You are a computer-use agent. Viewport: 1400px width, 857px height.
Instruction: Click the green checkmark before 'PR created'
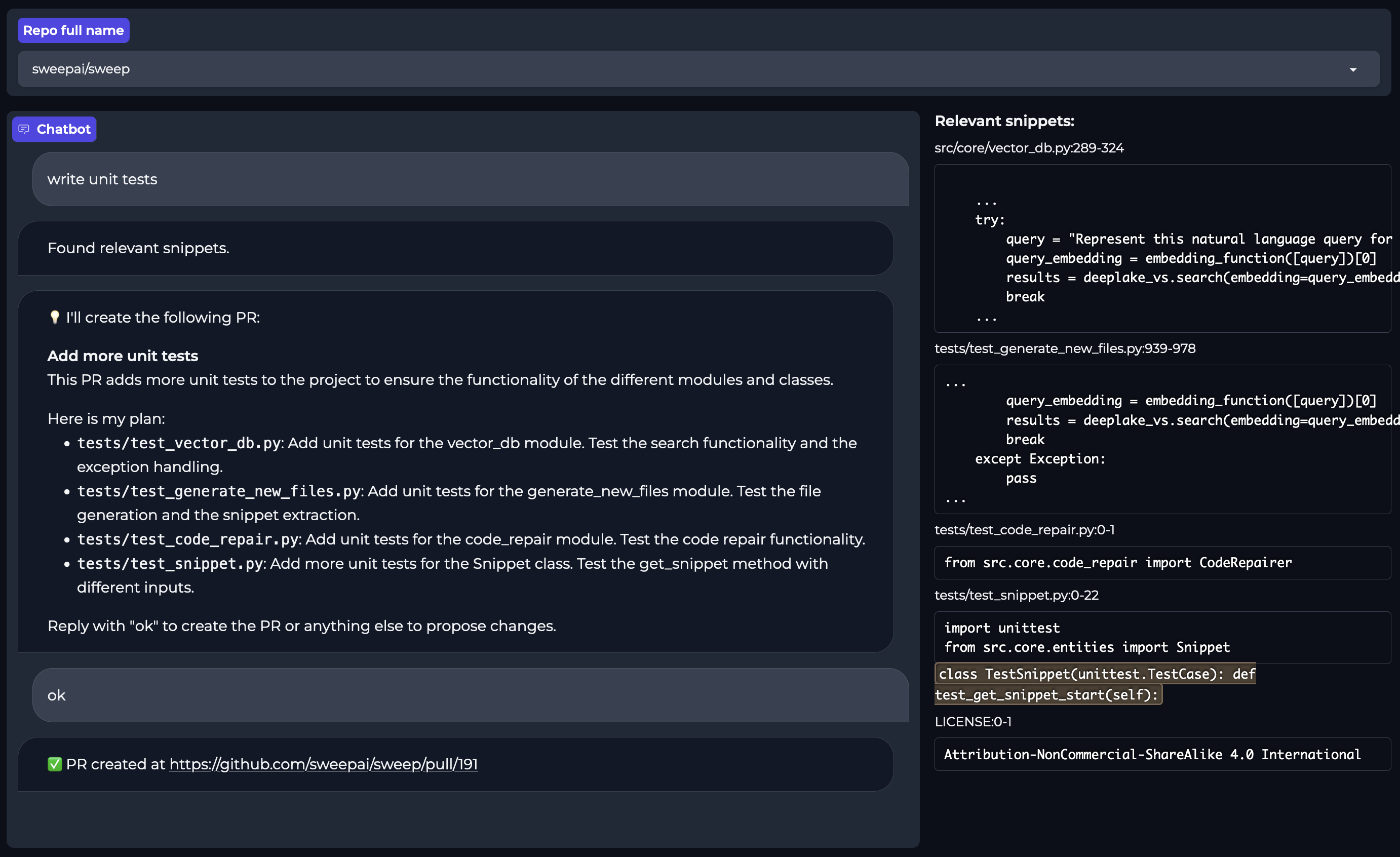(x=55, y=764)
